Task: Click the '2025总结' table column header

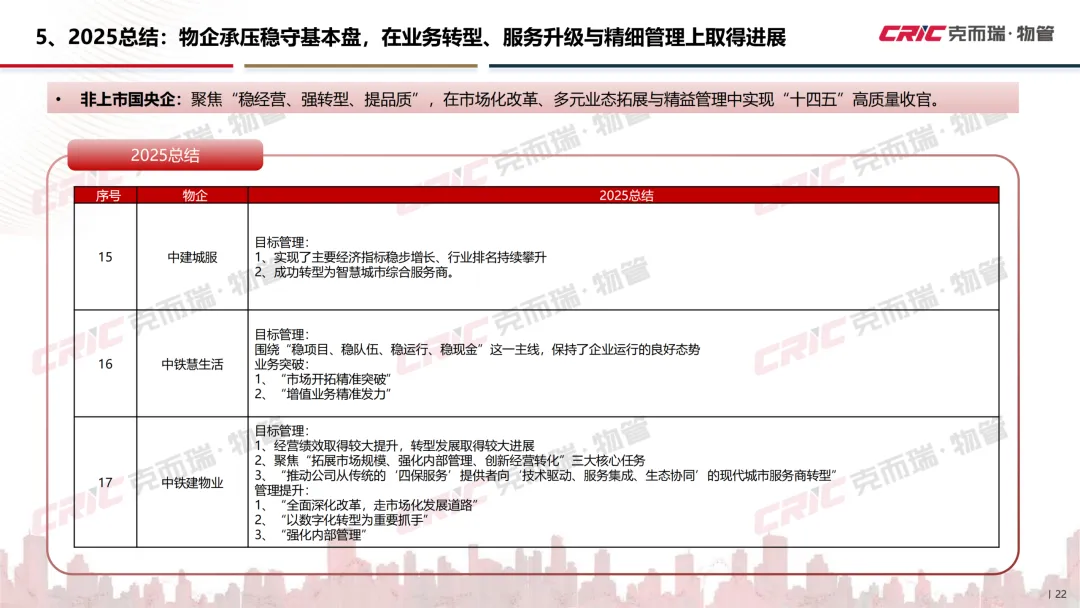Action: coord(625,196)
